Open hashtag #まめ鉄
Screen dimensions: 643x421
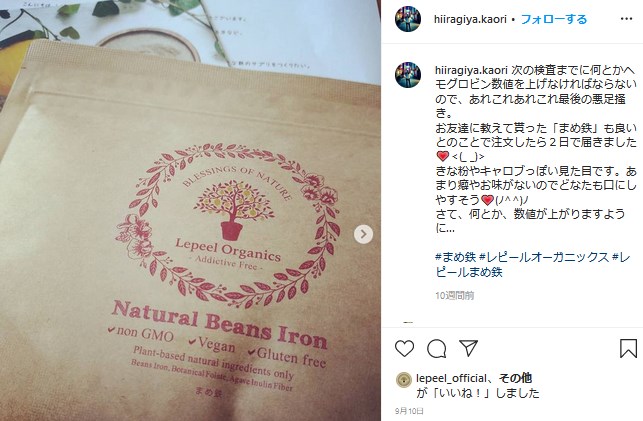coord(455,257)
